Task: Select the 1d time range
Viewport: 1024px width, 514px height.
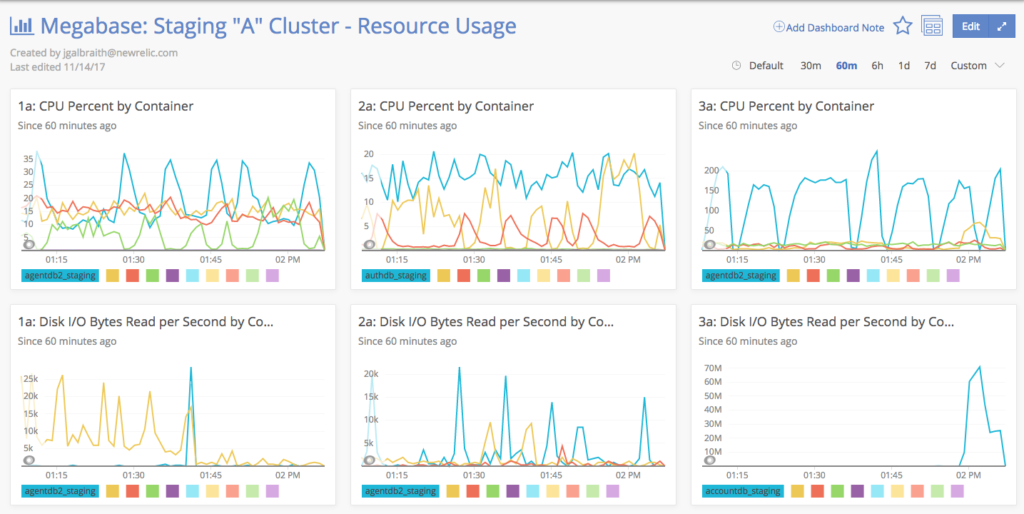Action: point(904,65)
